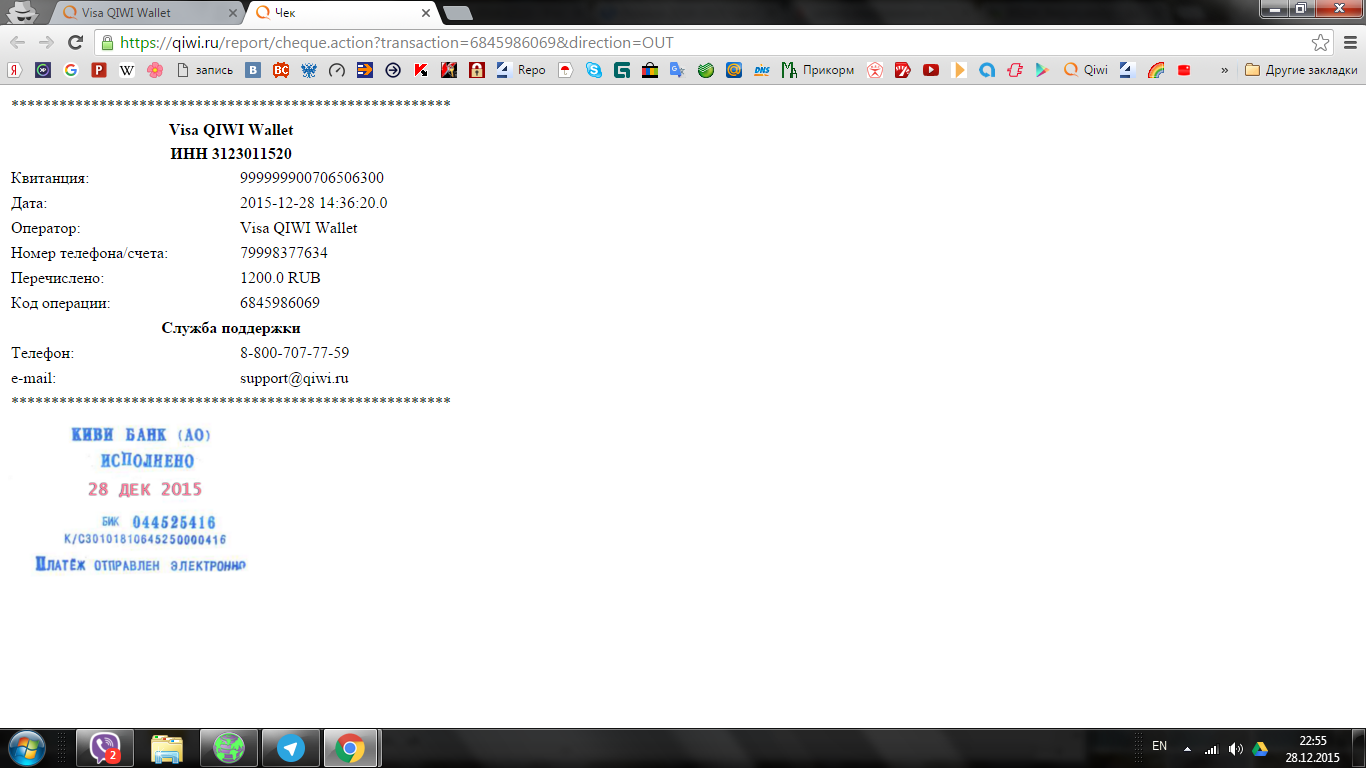Open the Sberbank green bookmark icon
Screen dimensions: 1366x768
pos(706,70)
